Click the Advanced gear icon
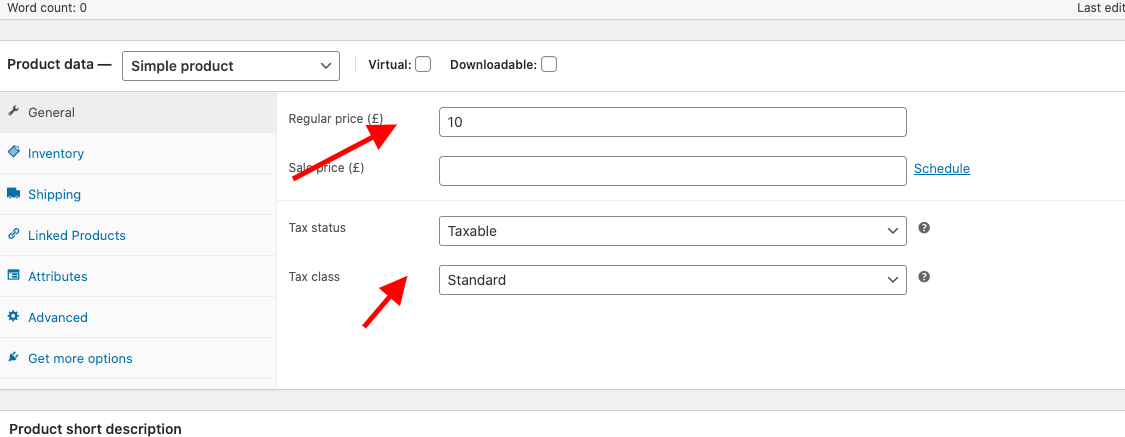1125x437 pixels. click(13, 316)
